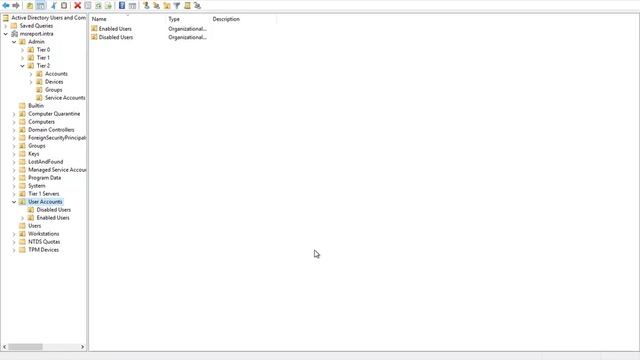Go back with the blue back arrow

coord(6,6)
